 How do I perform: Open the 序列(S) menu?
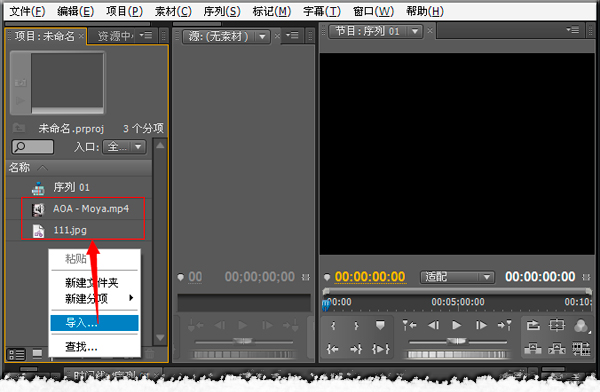(x=222, y=11)
